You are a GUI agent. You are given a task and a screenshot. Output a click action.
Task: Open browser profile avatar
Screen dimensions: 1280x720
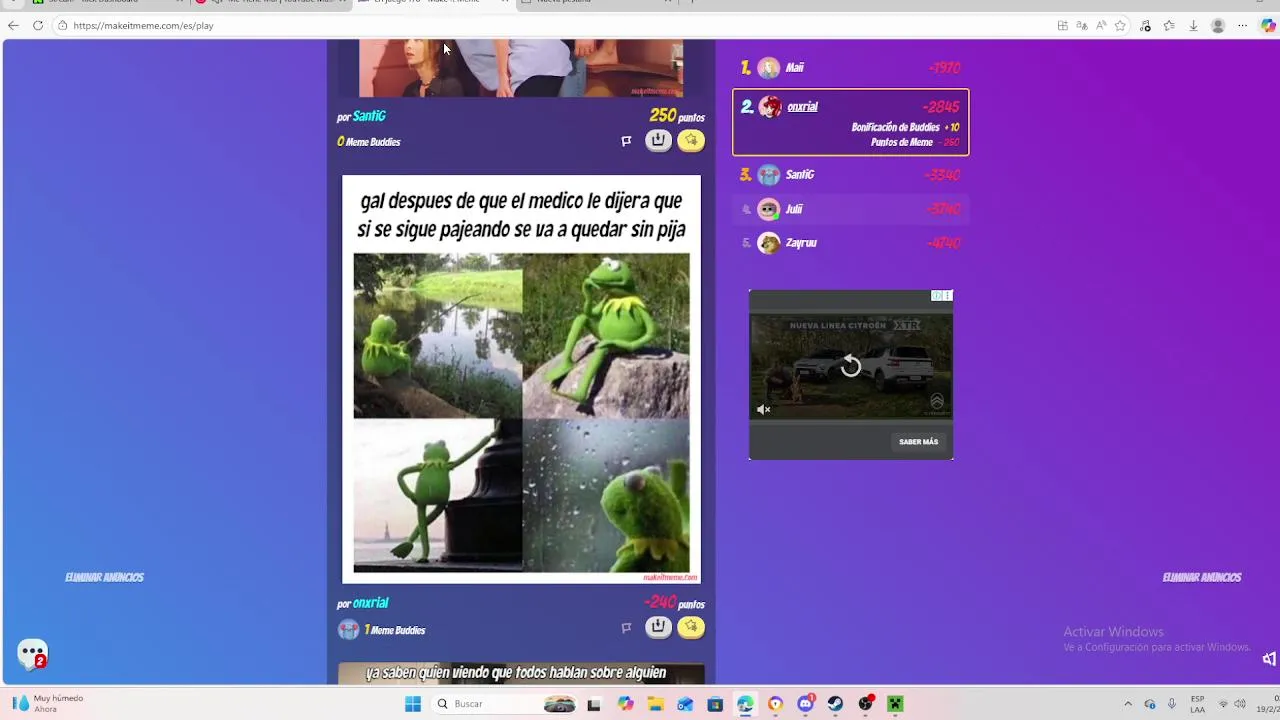(x=1218, y=26)
